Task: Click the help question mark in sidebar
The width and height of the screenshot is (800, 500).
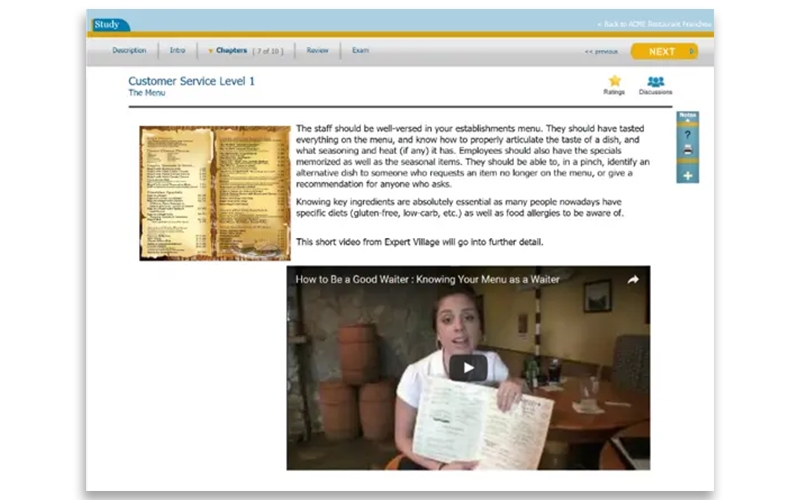Action: pyautogui.click(x=687, y=134)
